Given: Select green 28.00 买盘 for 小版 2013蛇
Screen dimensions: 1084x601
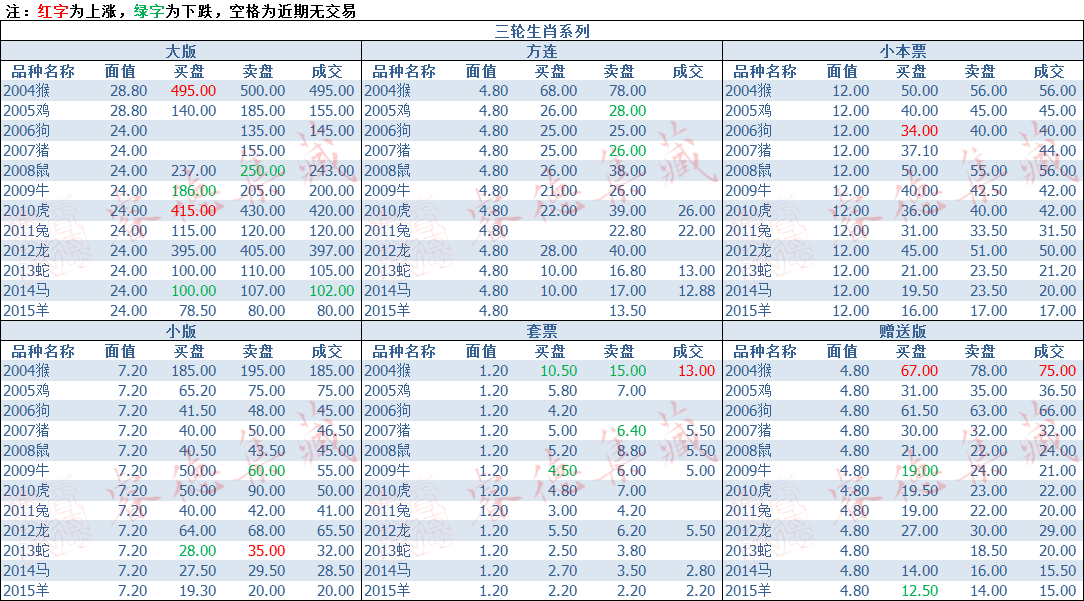Looking at the screenshot, I should [x=198, y=551].
